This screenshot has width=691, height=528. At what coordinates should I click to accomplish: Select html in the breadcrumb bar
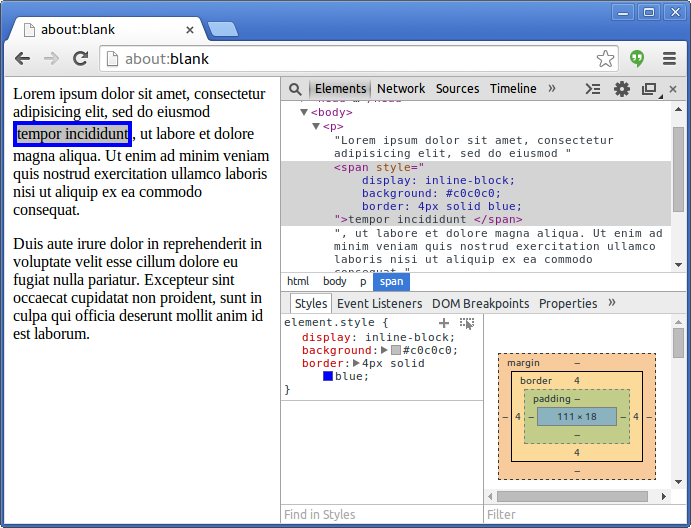[298, 282]
